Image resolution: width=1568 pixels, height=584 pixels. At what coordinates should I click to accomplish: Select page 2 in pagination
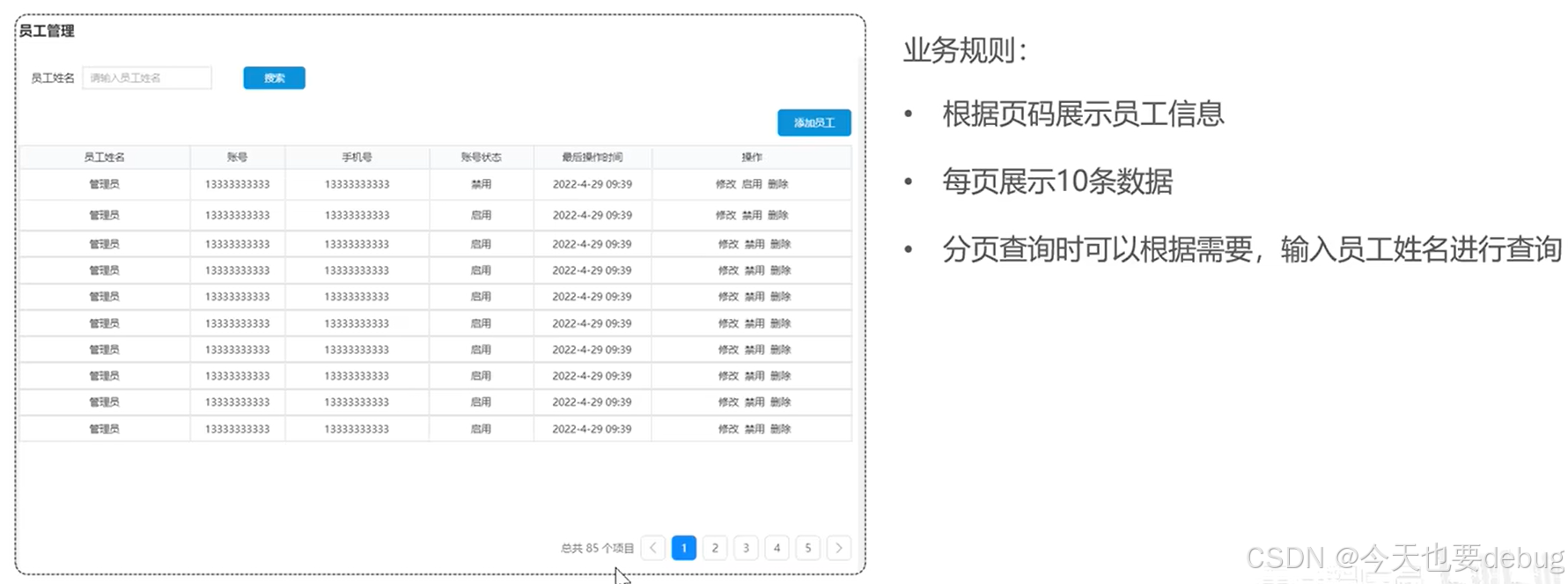(715, 548)
